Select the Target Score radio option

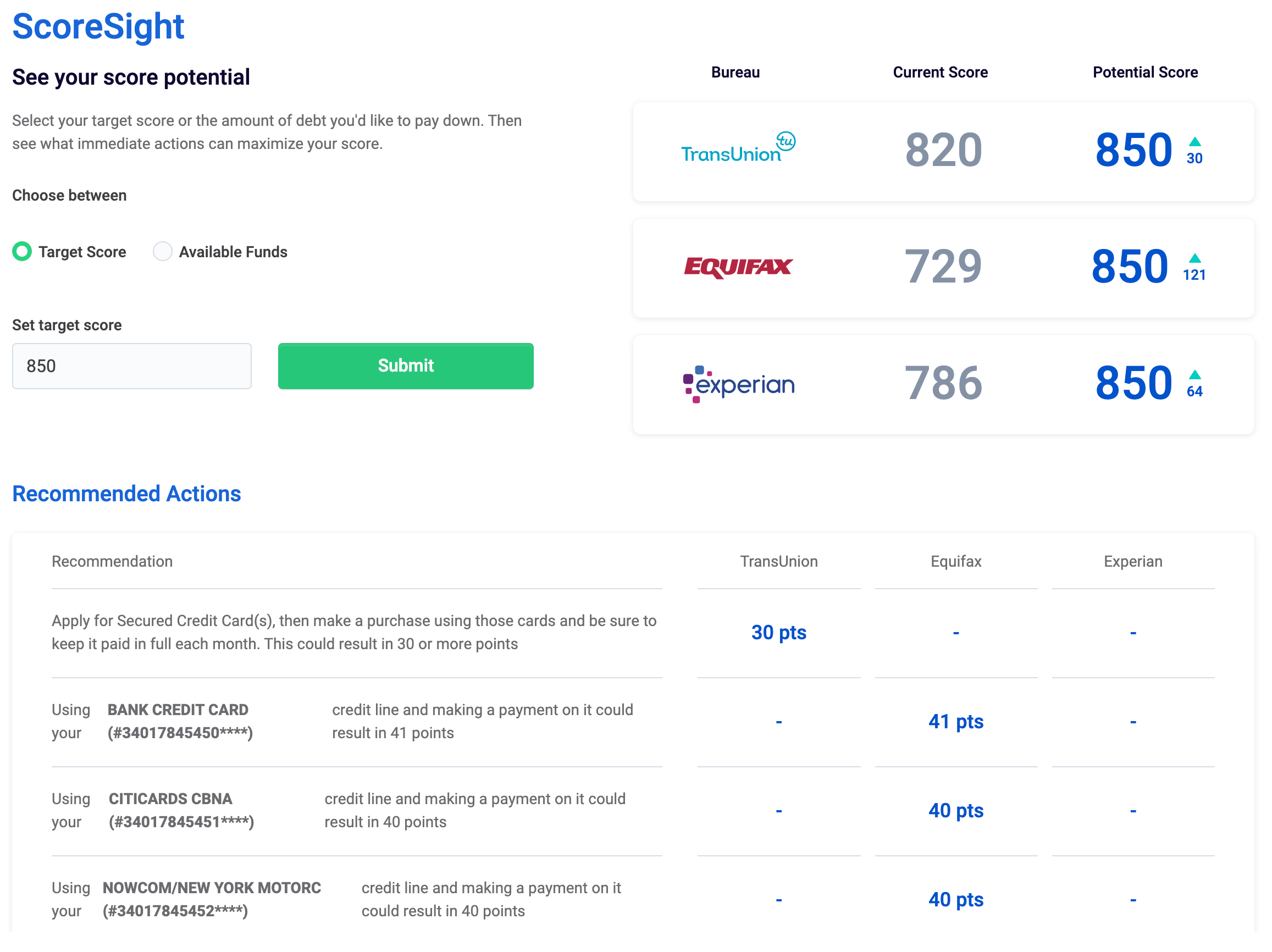(x=22, y=251)
